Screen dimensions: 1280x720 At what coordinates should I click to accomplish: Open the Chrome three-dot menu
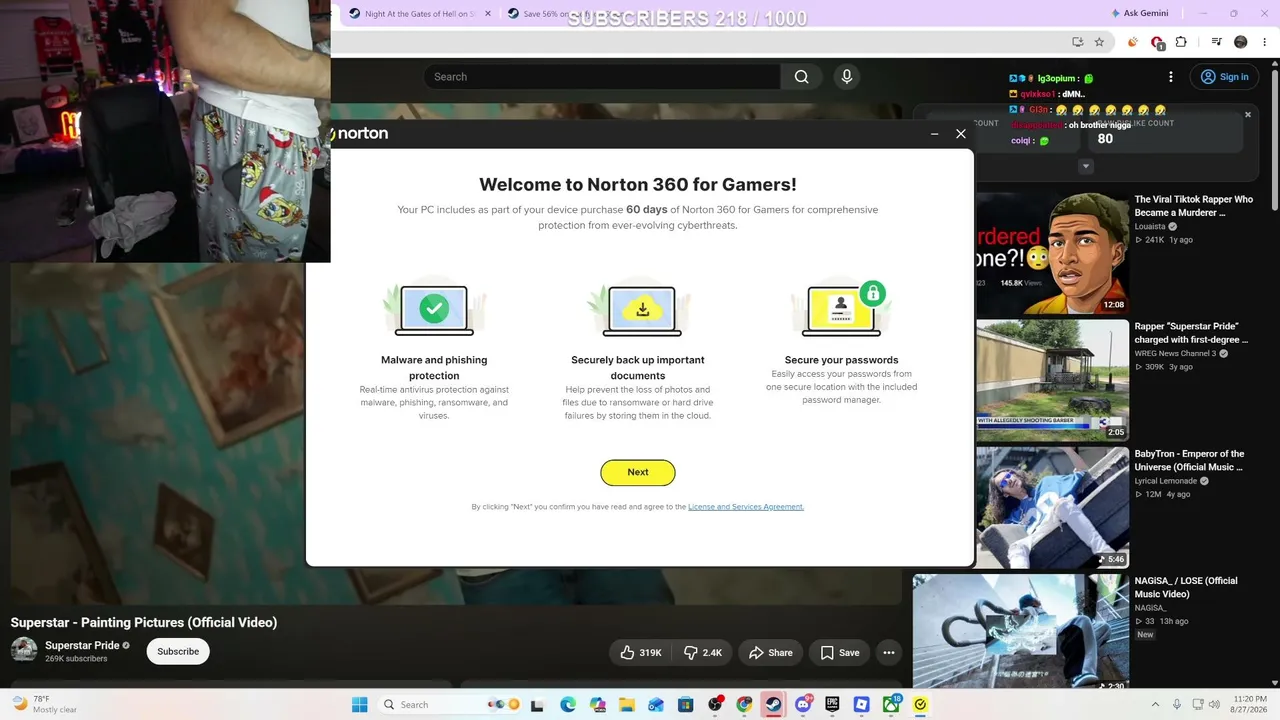pos(1265,42)
